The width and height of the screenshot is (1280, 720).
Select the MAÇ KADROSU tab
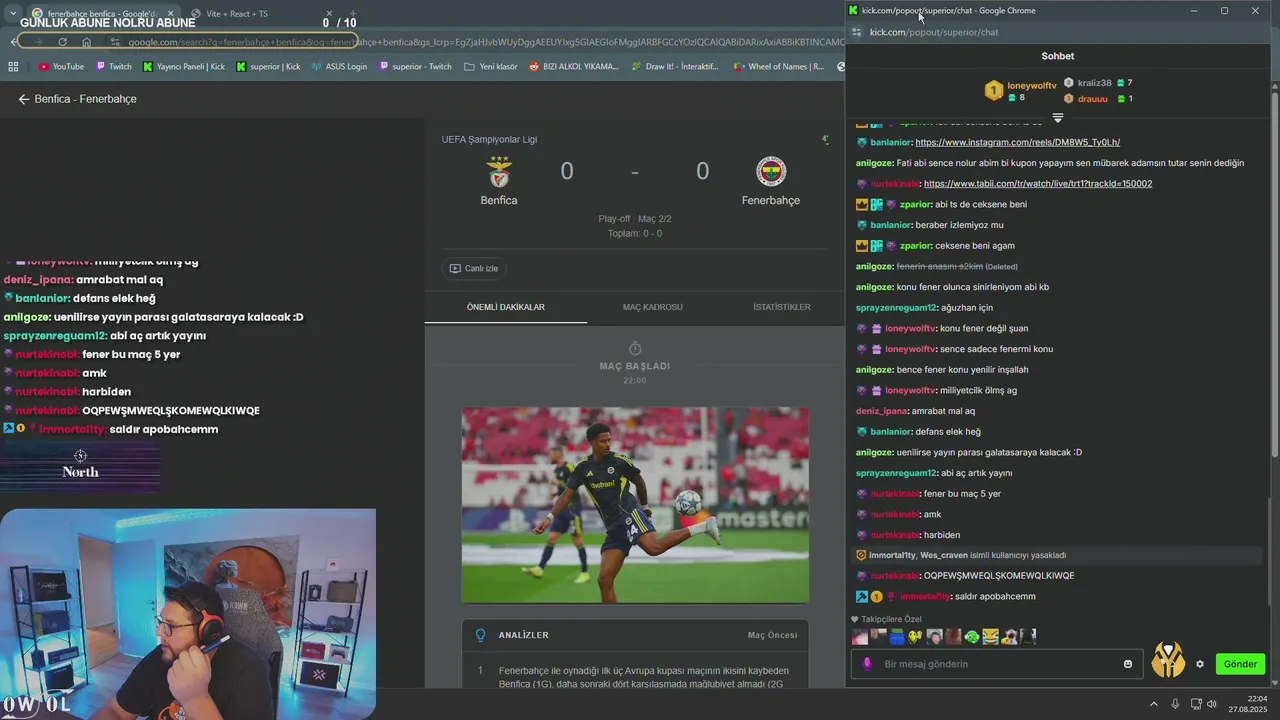point(653,307)
